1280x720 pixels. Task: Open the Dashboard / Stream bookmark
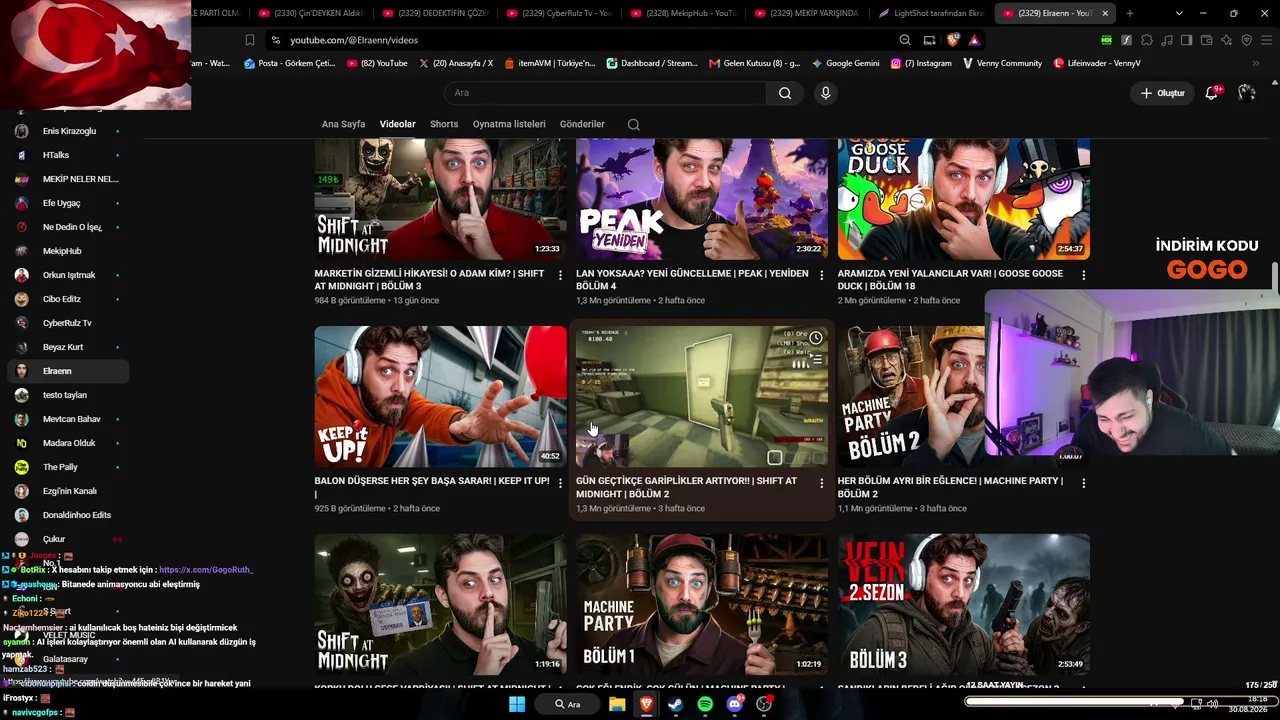[x=651, y=63]
